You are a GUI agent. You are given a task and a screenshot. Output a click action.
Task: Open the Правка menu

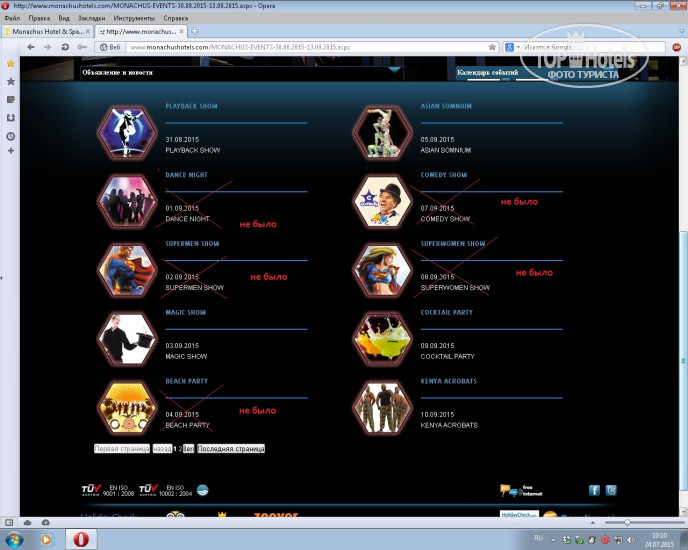(39, 18)
